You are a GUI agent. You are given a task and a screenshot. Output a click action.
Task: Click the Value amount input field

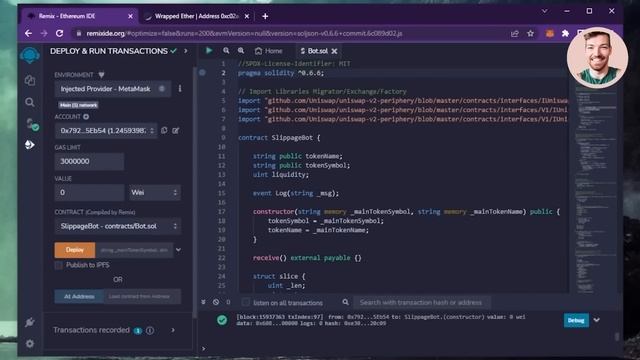pos(89,192)
